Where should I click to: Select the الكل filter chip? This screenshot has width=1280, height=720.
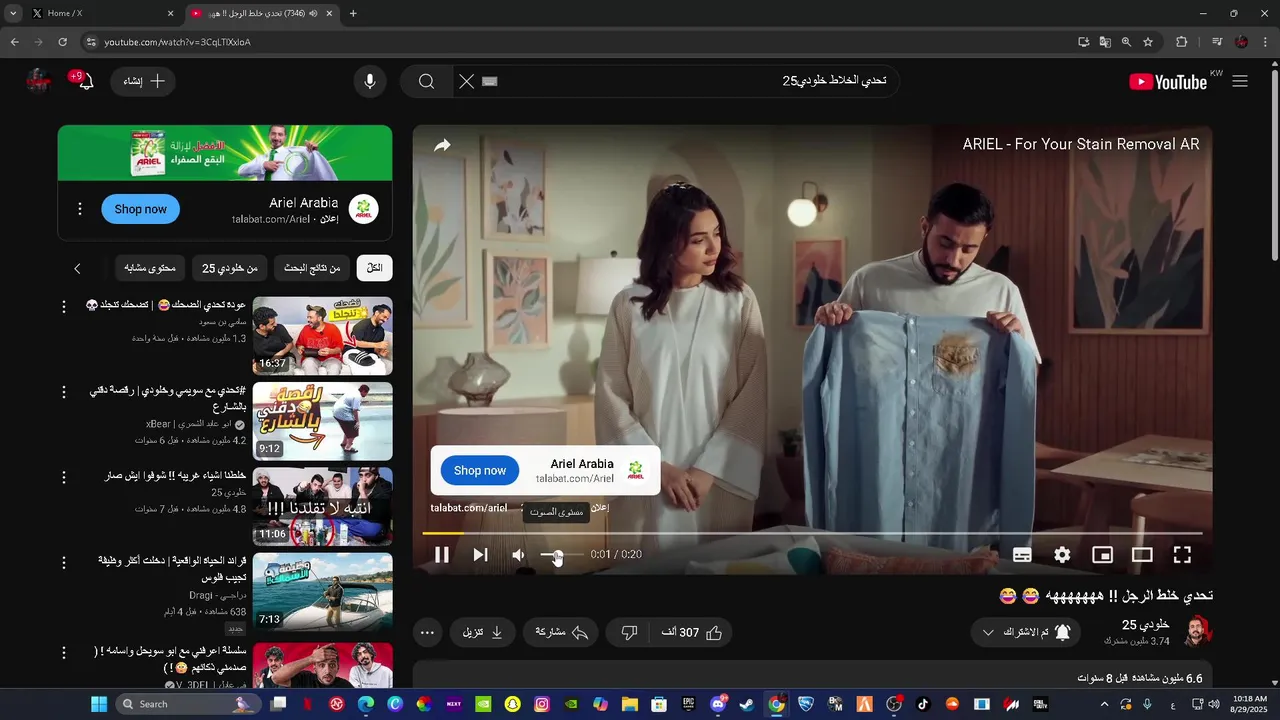pyautogui.click(x=375, y=268)
